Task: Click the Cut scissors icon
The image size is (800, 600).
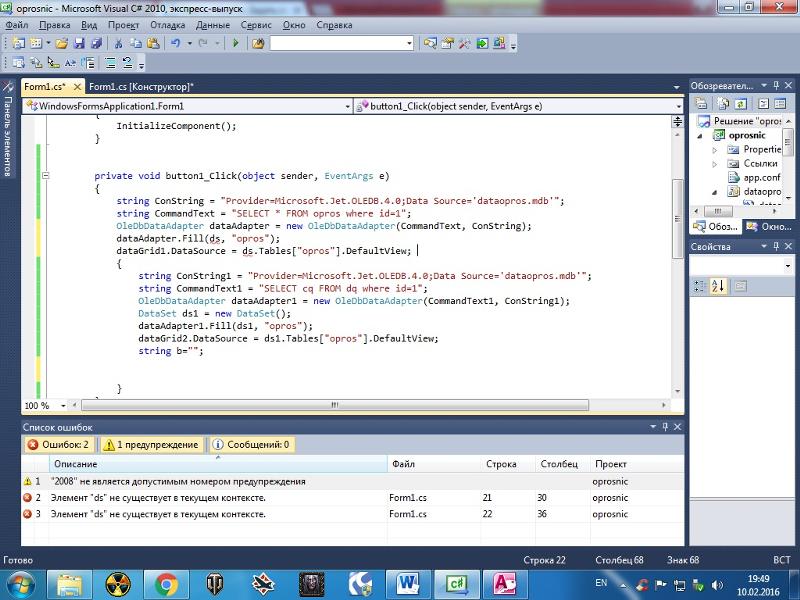Action: (118, 44)
